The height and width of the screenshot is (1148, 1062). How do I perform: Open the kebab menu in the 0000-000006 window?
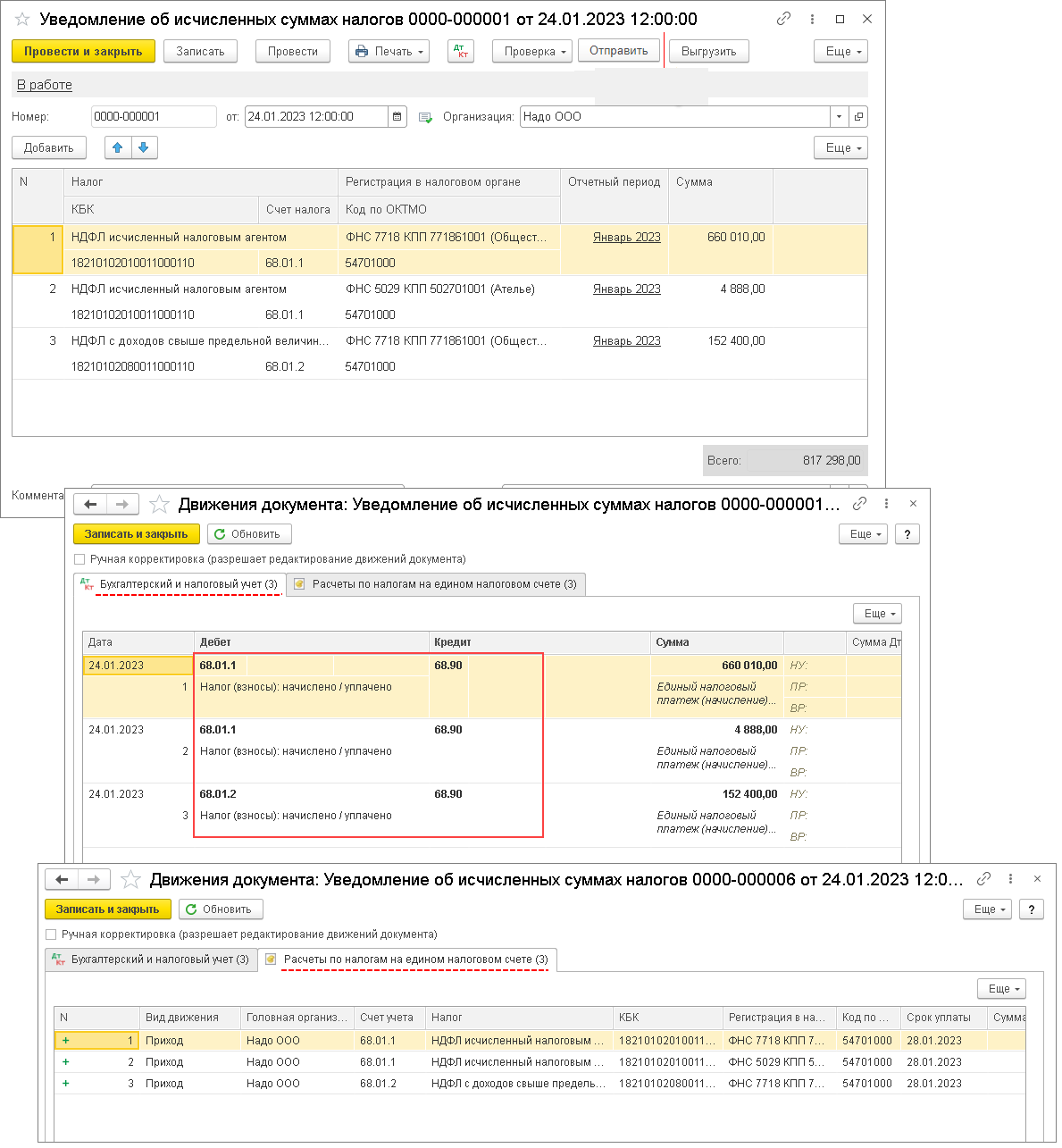1010,879
